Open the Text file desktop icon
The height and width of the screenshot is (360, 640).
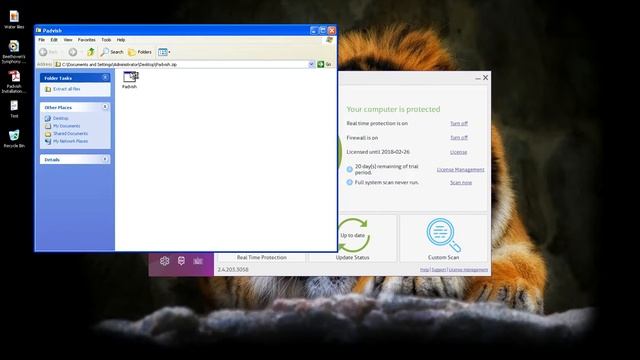point(14,109)
